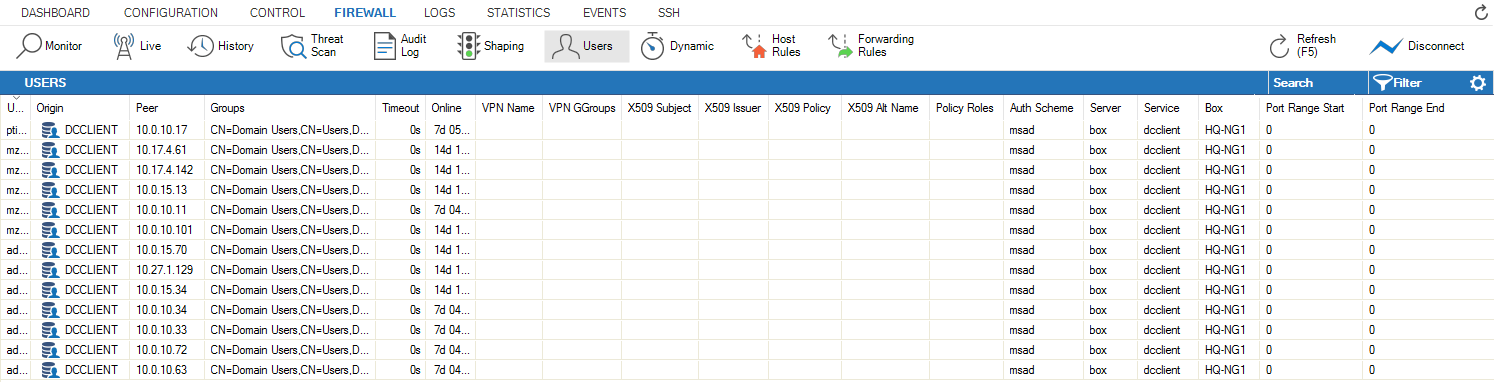Sort by the Port Range End column
This screenshot has width=1494, height=382.
tap(1428, 108)
